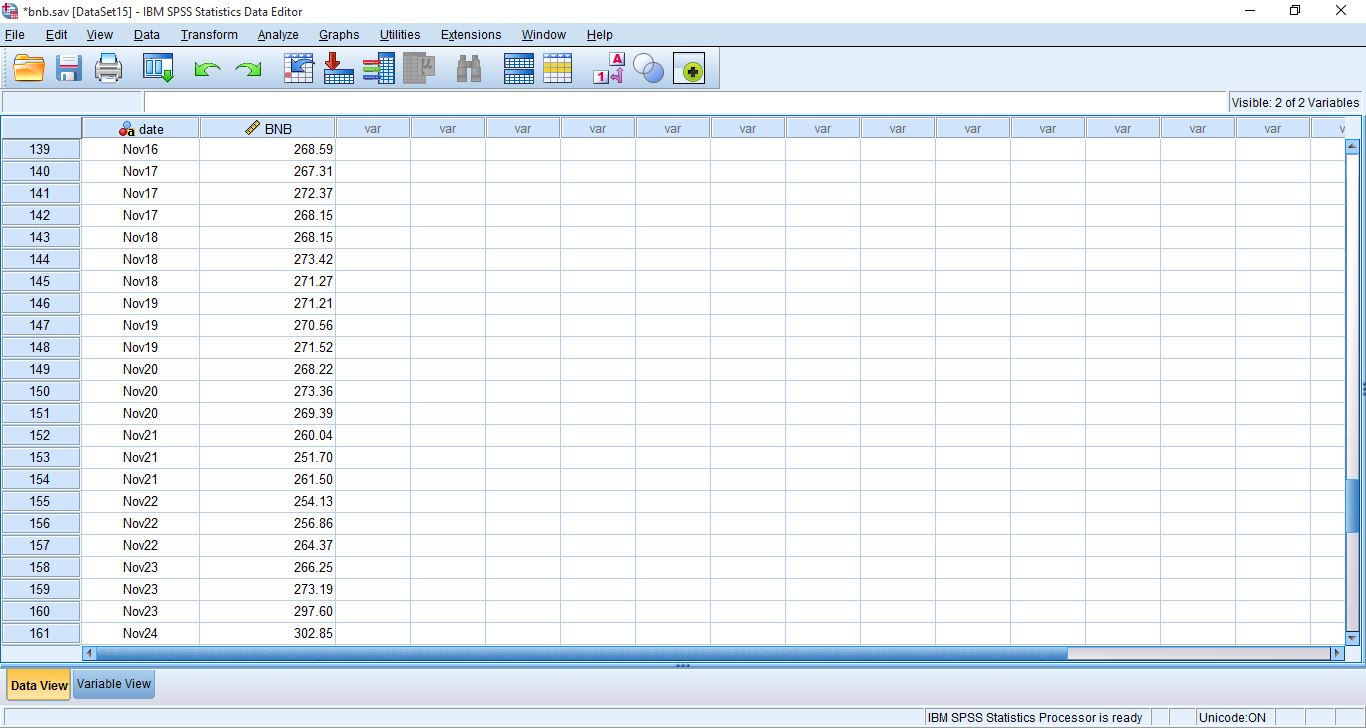Click BNB value 297.60
Image resolution: width=1366 pixels, height=728 pixels.
point(267,611)
